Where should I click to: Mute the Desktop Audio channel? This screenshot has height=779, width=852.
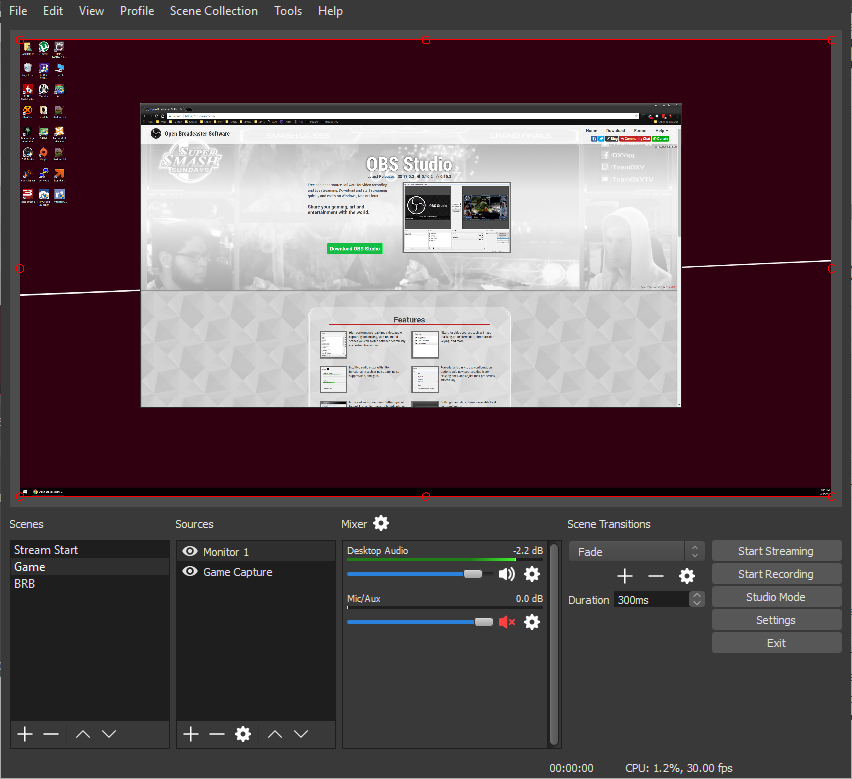click(x=506, y=574)
